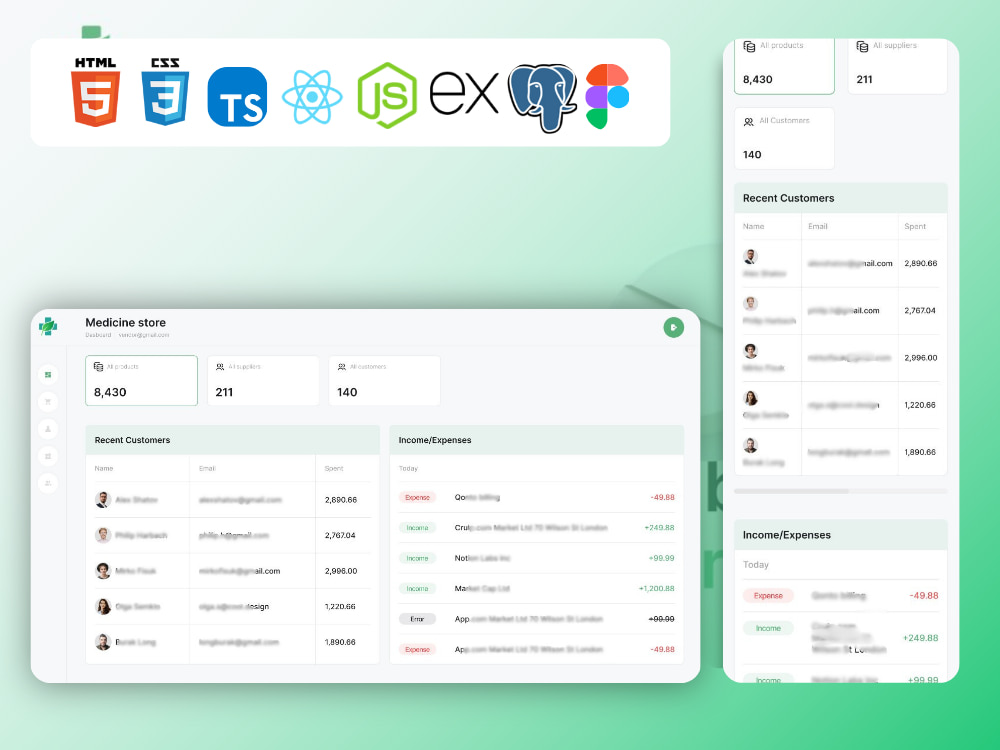Click the desktop 'Income/Expenses' heading

click(435, 440)
